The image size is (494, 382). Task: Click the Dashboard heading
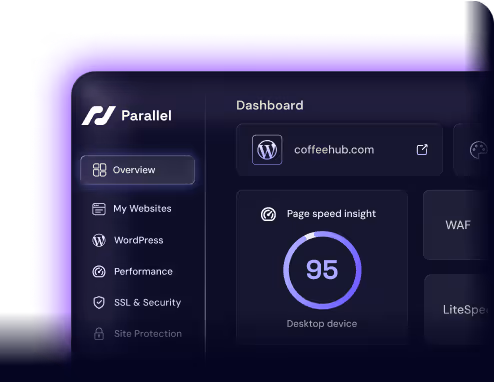point(270,105)
